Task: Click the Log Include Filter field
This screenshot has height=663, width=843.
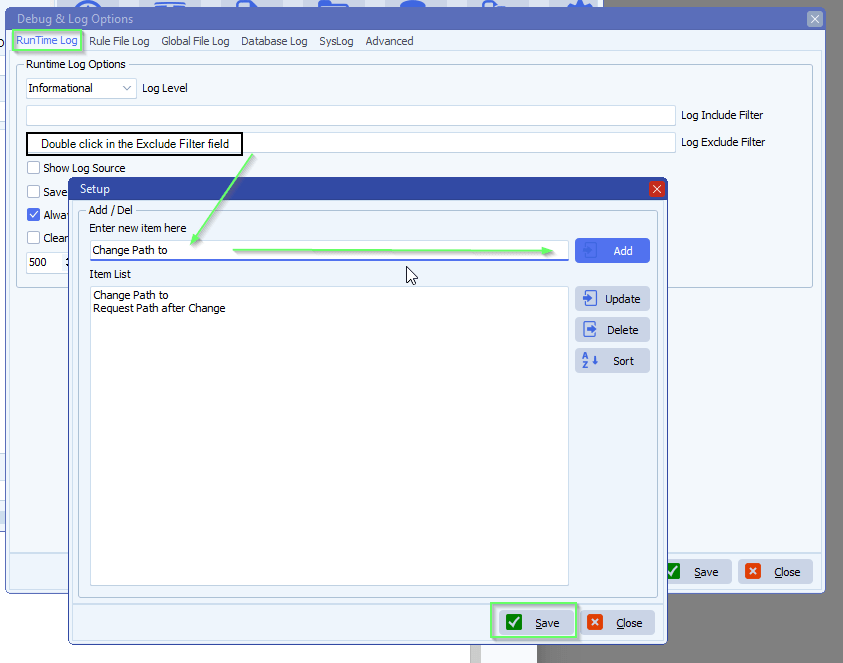Action: click(350, 115)
